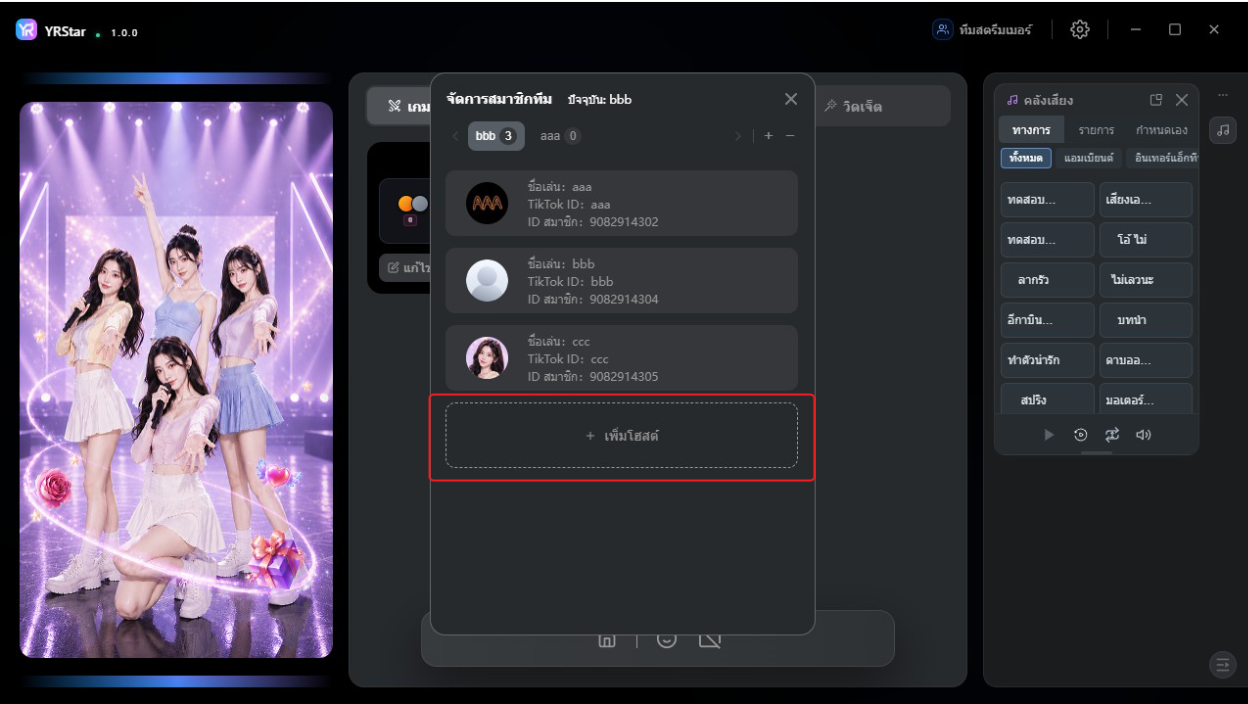Play the ทดสอบ... sound beside เสียงเอ...

[1047, 200]
